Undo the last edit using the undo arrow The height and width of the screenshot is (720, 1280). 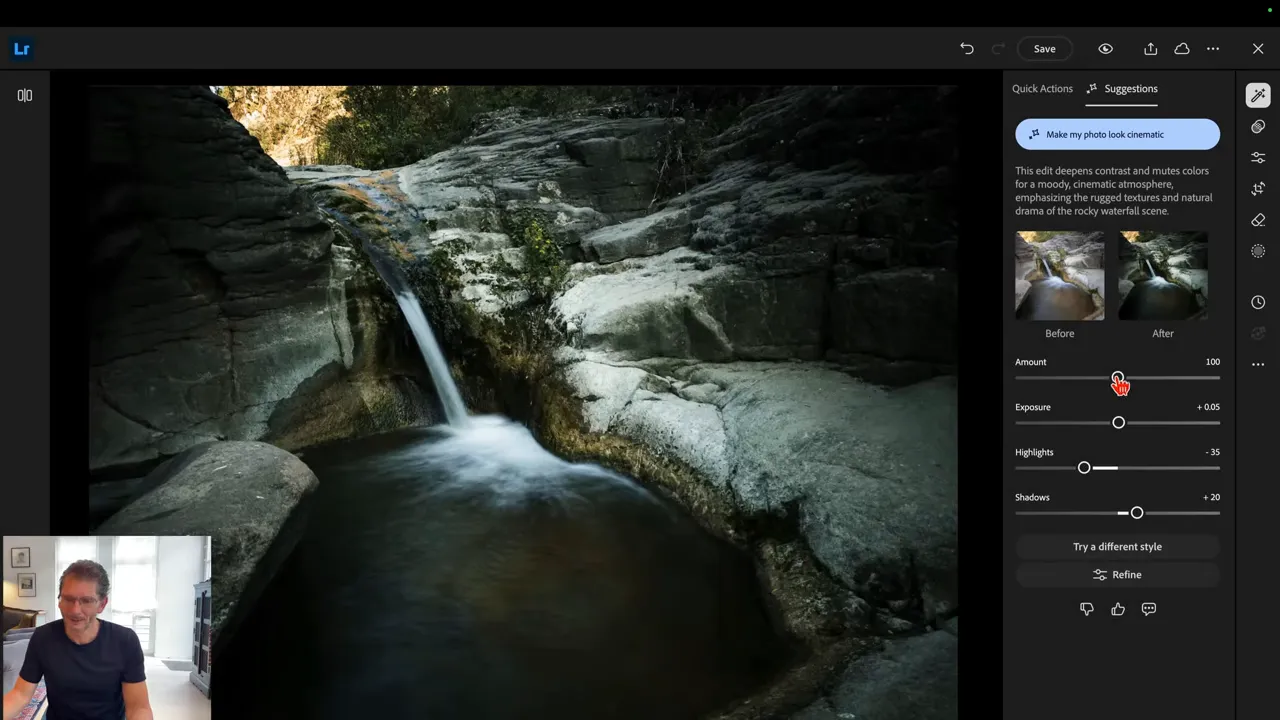click(966, 48)
